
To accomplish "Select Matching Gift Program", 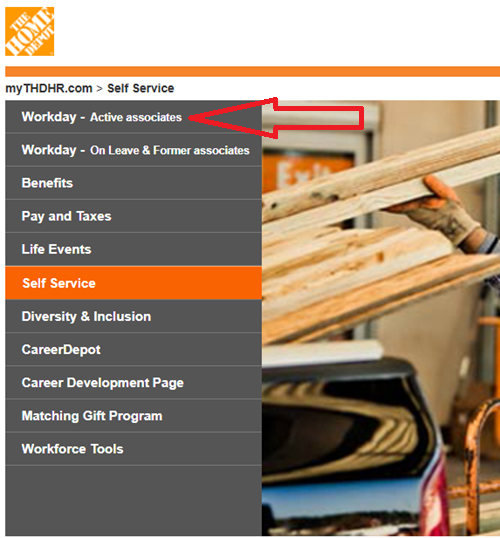I will pos(133,416).
